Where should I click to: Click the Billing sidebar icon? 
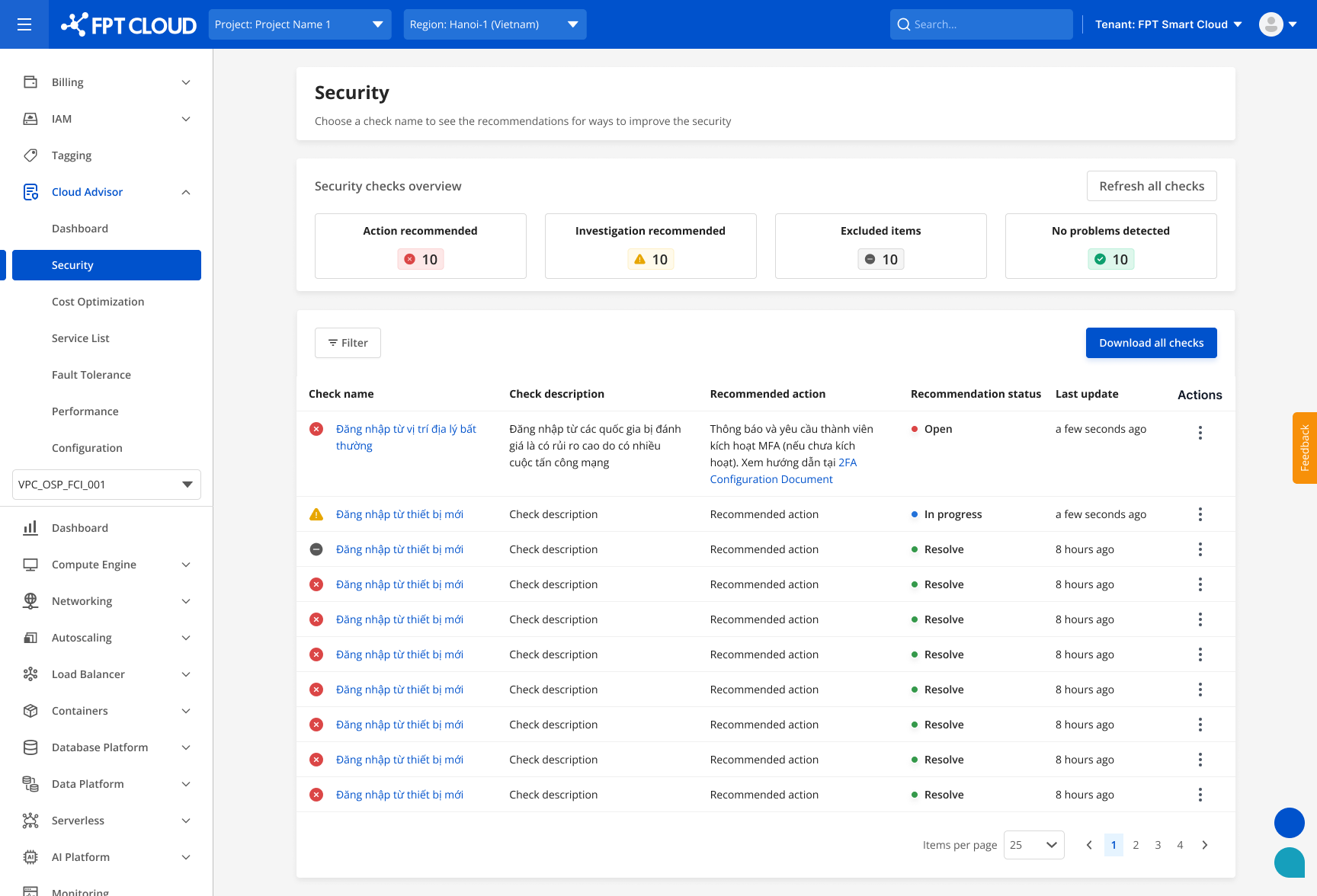point(30,82)
